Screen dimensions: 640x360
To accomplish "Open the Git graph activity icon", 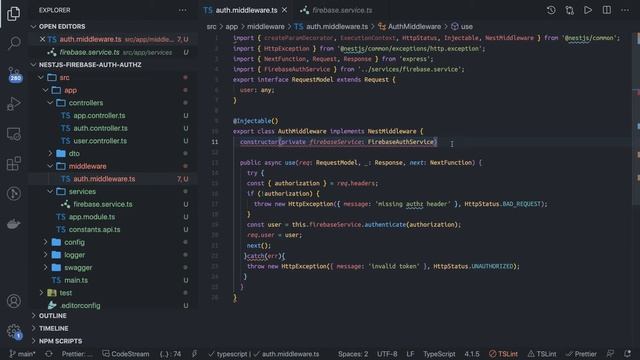I will (x=14, y=193).
